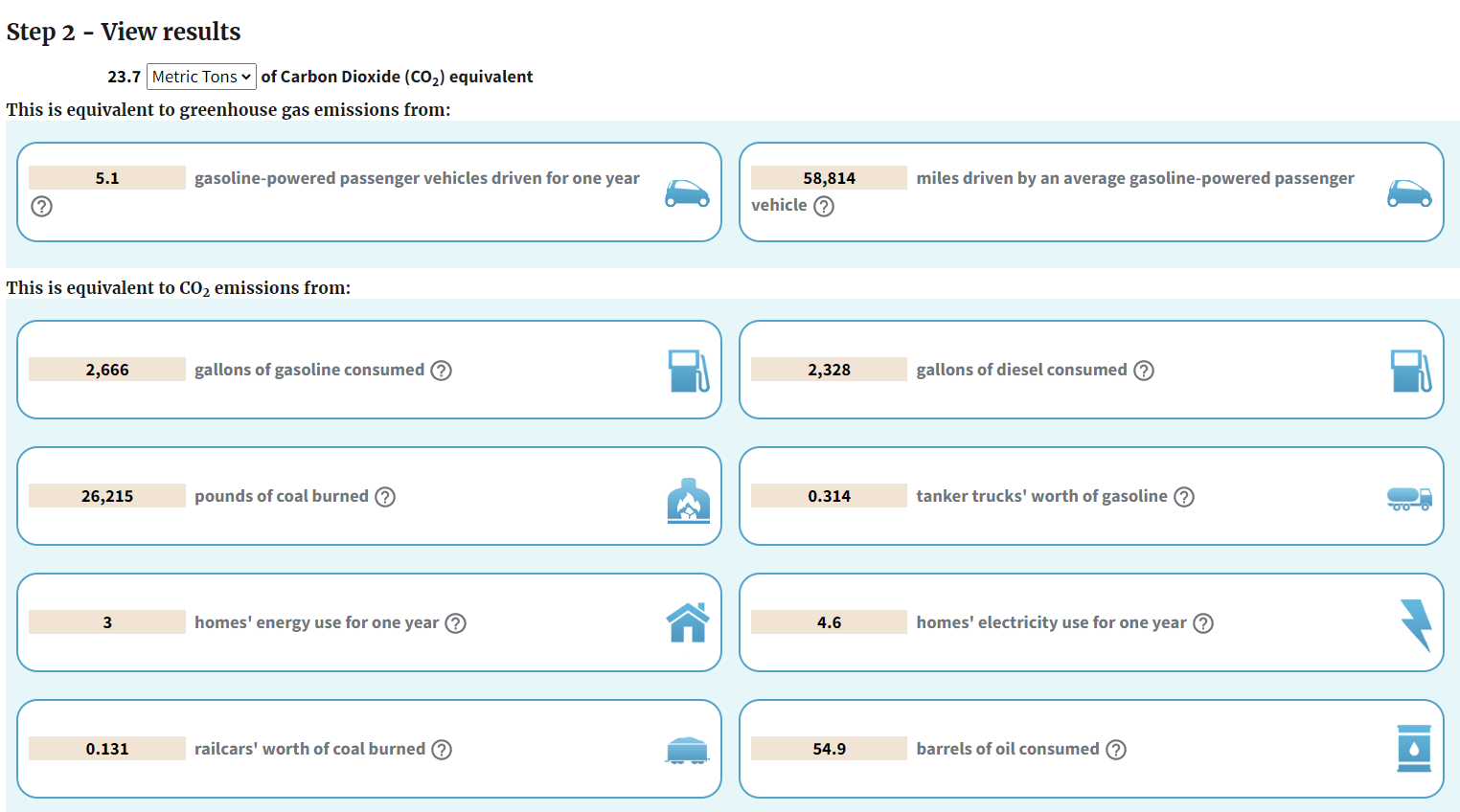Click help icon beside miles driven vehicle
Image resolution: width=1460 pixels, height=812 pixels.
[824, 206]
